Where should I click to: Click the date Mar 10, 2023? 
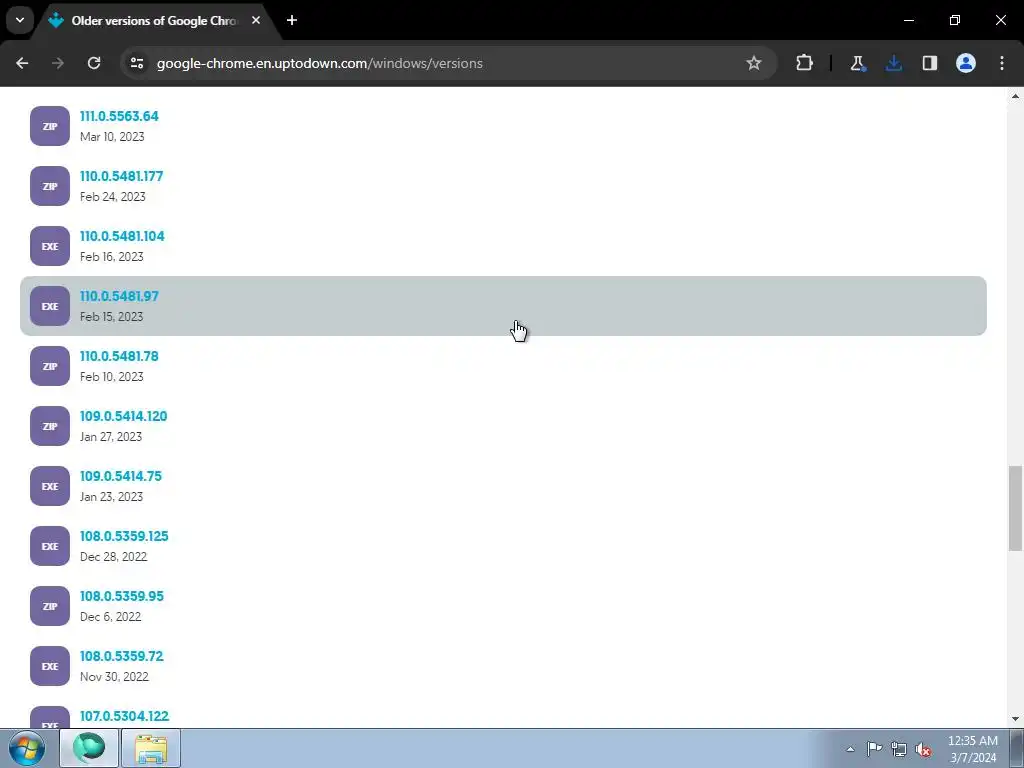coord(112,137)
